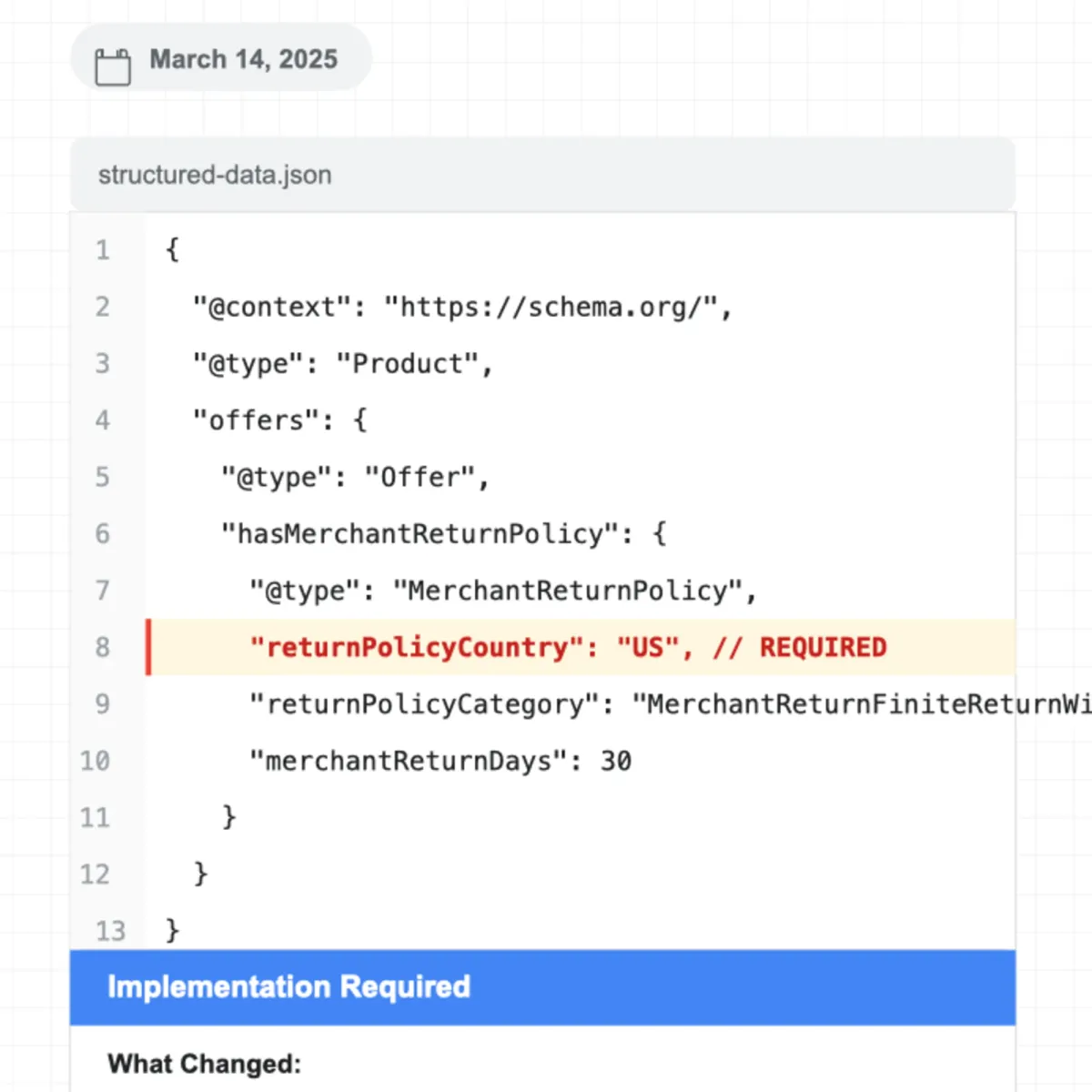Viewport: 1092px width, 1092px height.
Task: Select the What Changed heading
Action: pos(204,1063)
